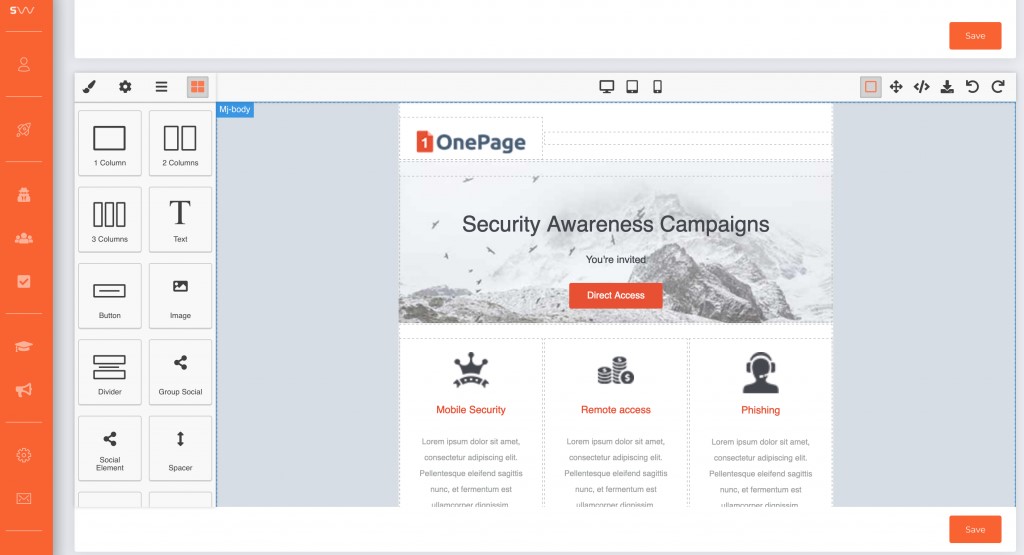Toggle fullscreen with the arrows icon
The image size is (1024, 555).
coord(896,87)
